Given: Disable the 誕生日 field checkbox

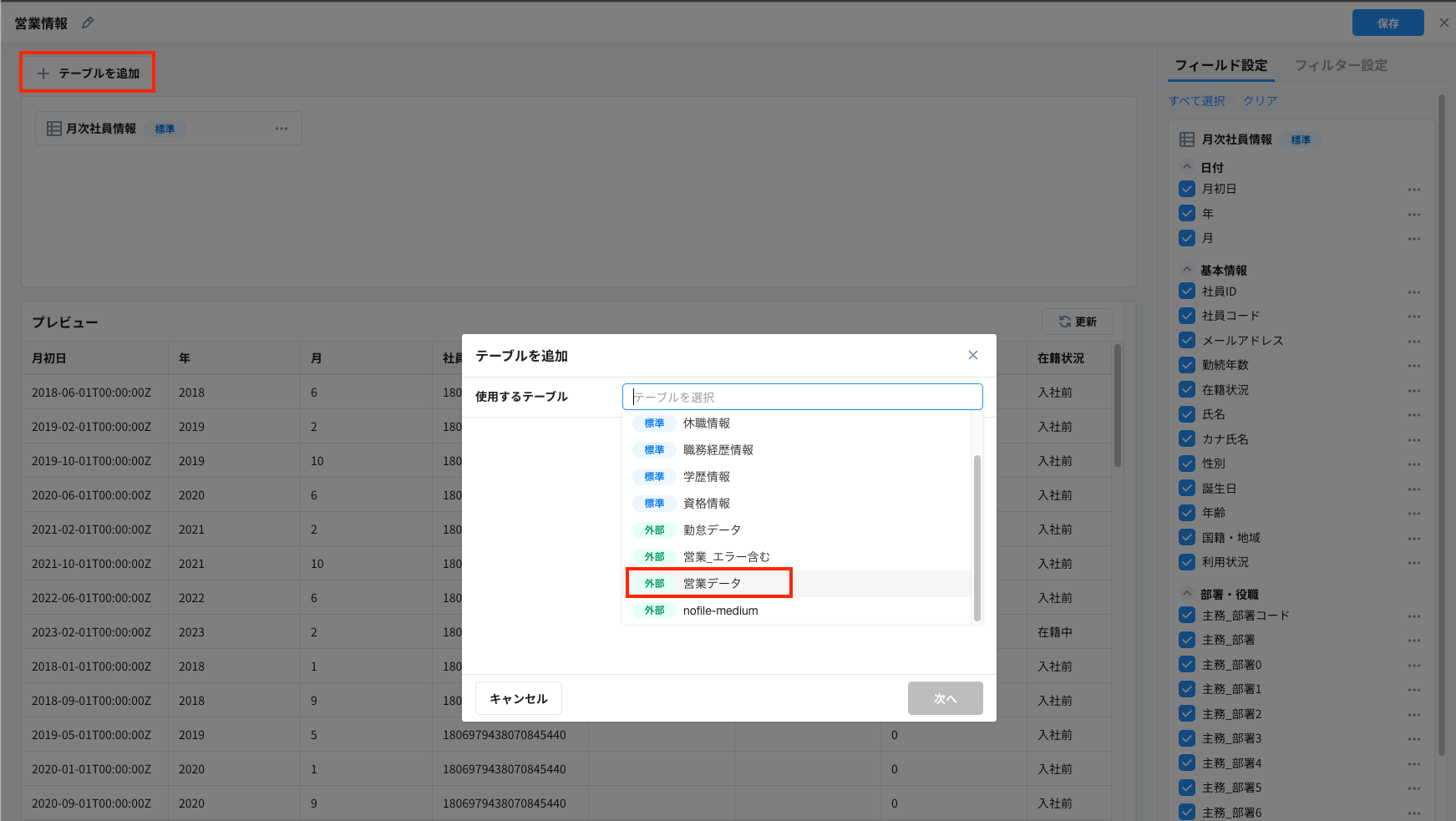Looking at the screenshot, I should [1187, 489].
